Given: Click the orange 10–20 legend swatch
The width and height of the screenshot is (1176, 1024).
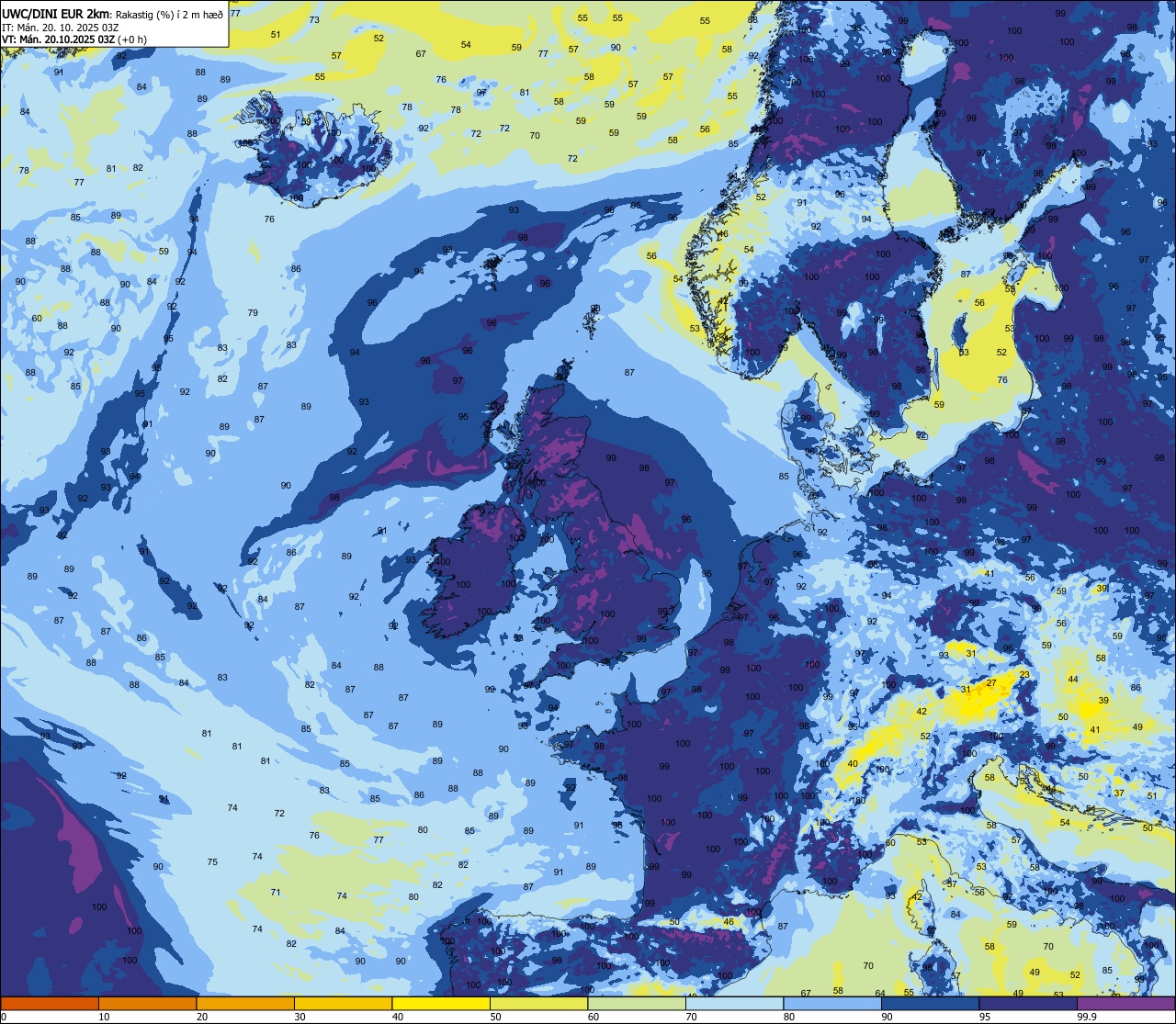Looking at the screenshot, I should pyautogui.click(x=147, y=1004).
